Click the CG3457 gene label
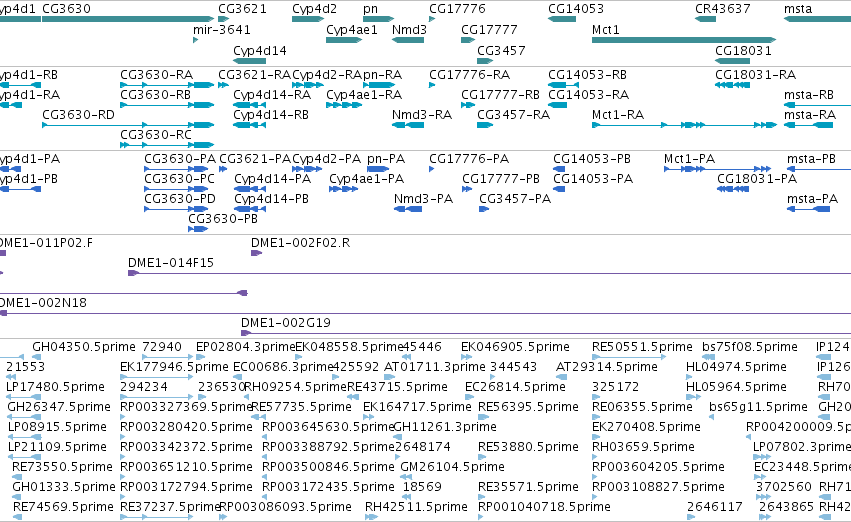The height and width of the screenshot is (522, 851). coord(501,50)
